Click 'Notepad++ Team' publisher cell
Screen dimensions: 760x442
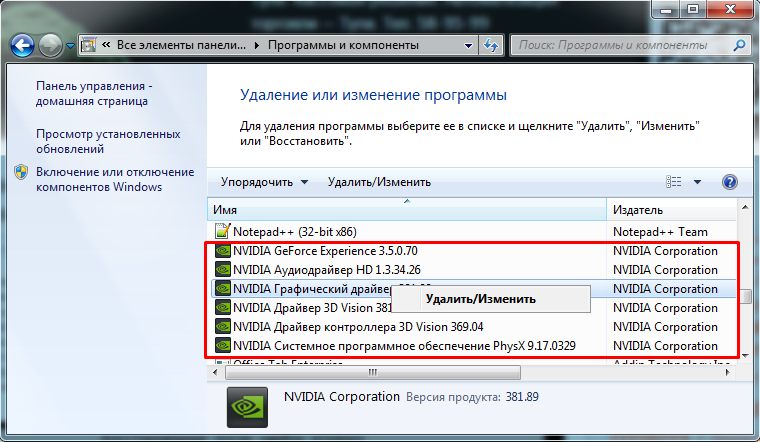(x=660, y=232)
